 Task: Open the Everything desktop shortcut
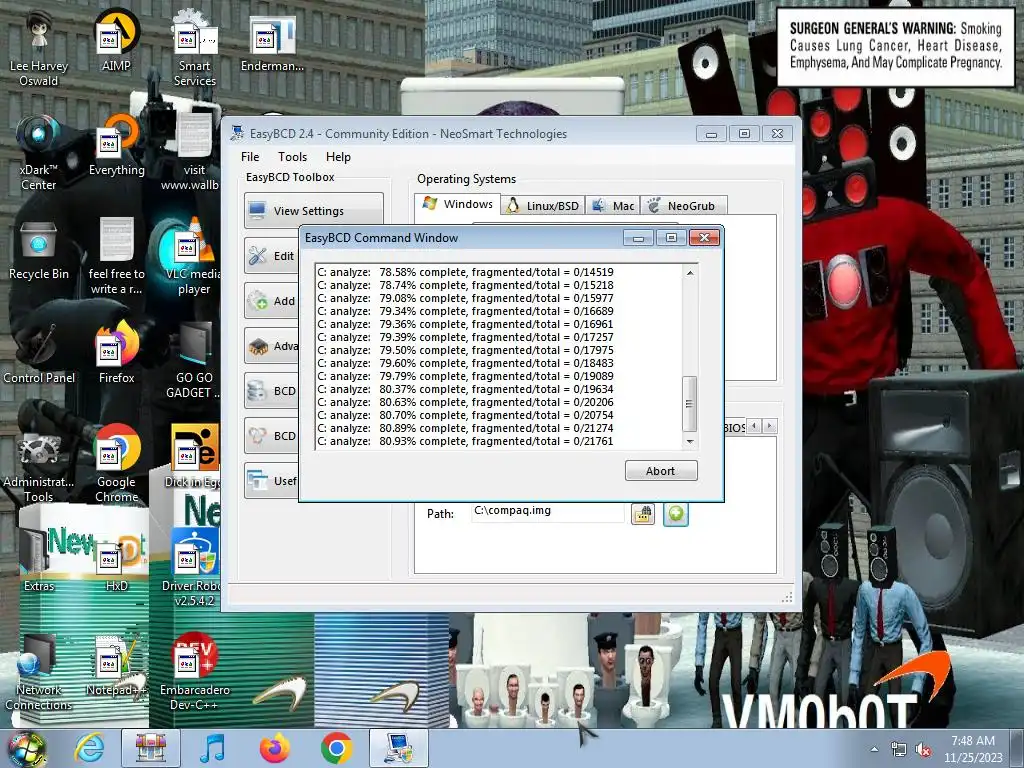116,146
